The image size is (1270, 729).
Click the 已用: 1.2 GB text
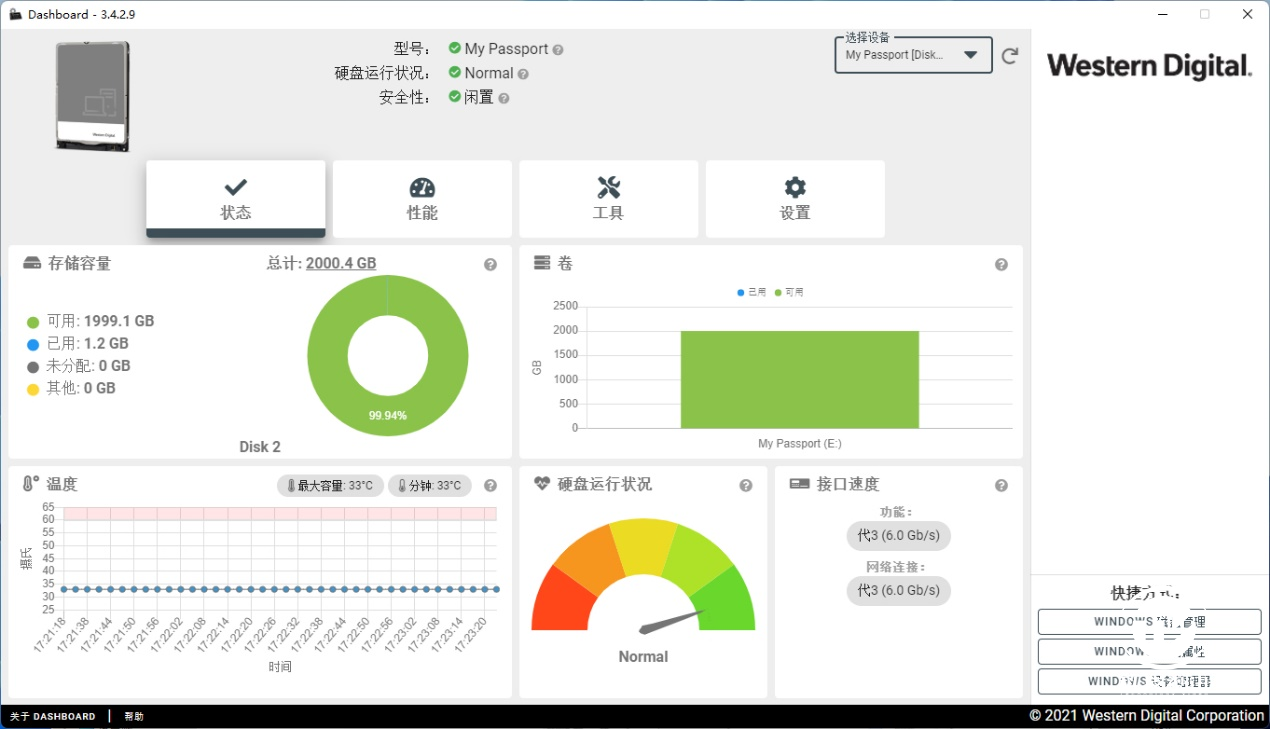click(x=87, y=343)
